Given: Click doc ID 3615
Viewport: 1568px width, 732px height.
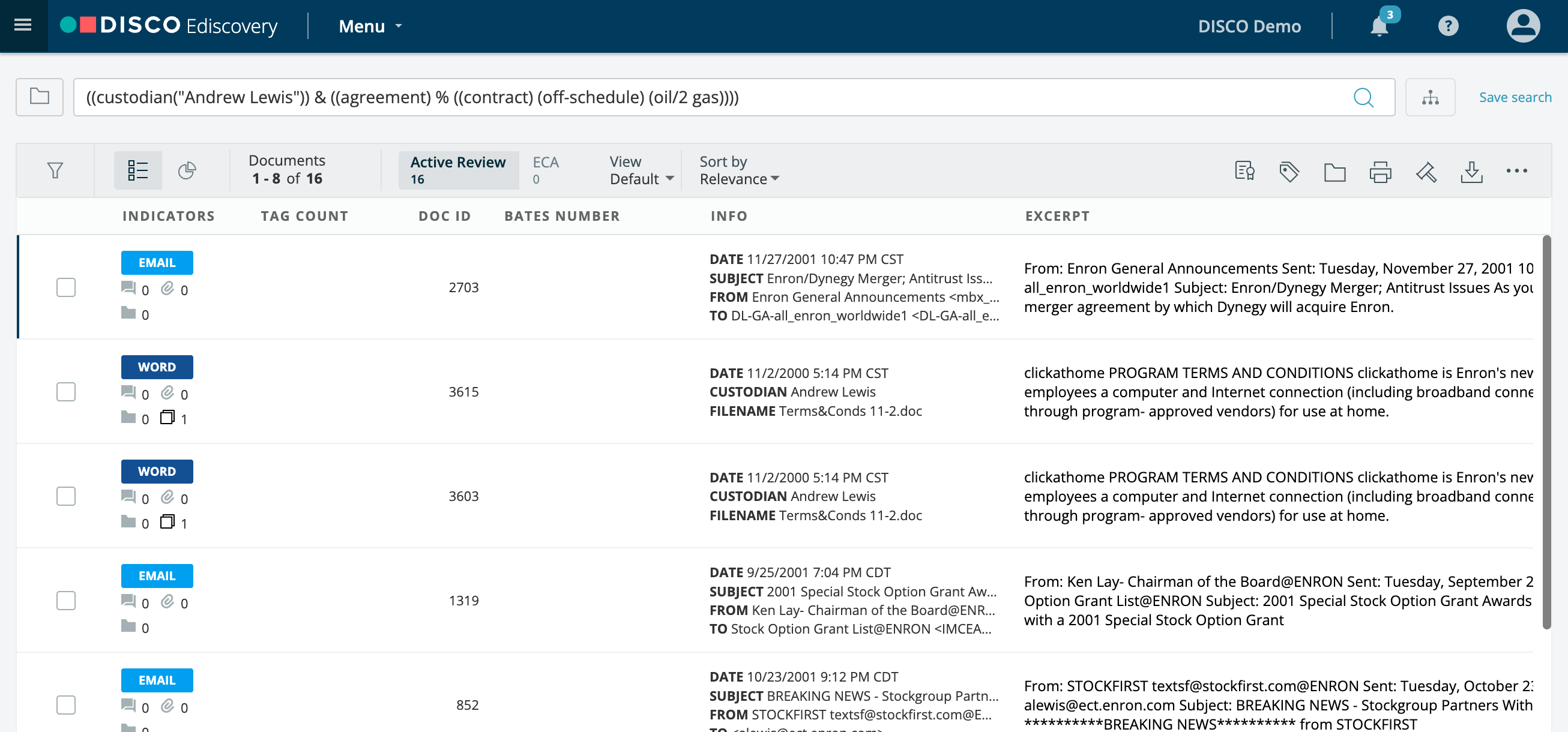Looking at the screenshot, I should pos(464,392).
